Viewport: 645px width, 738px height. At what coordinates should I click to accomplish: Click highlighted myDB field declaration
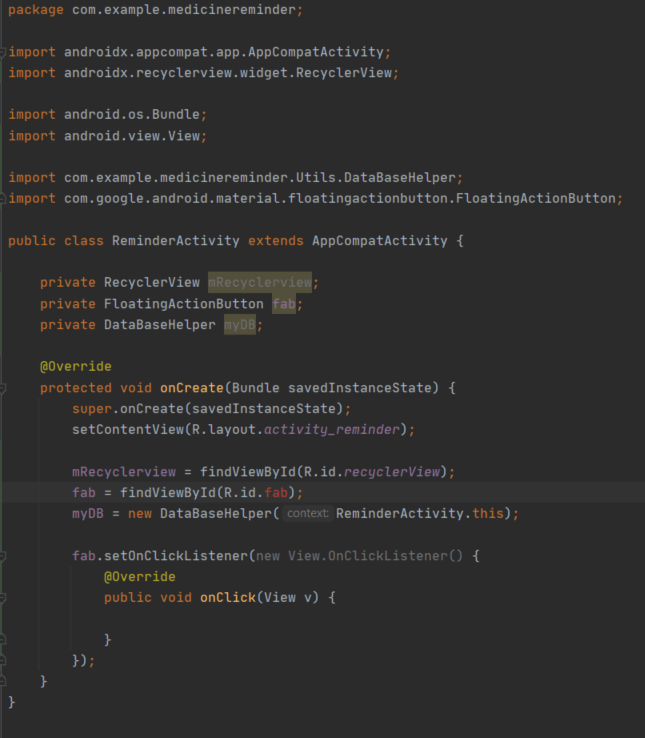coord(240,324)
